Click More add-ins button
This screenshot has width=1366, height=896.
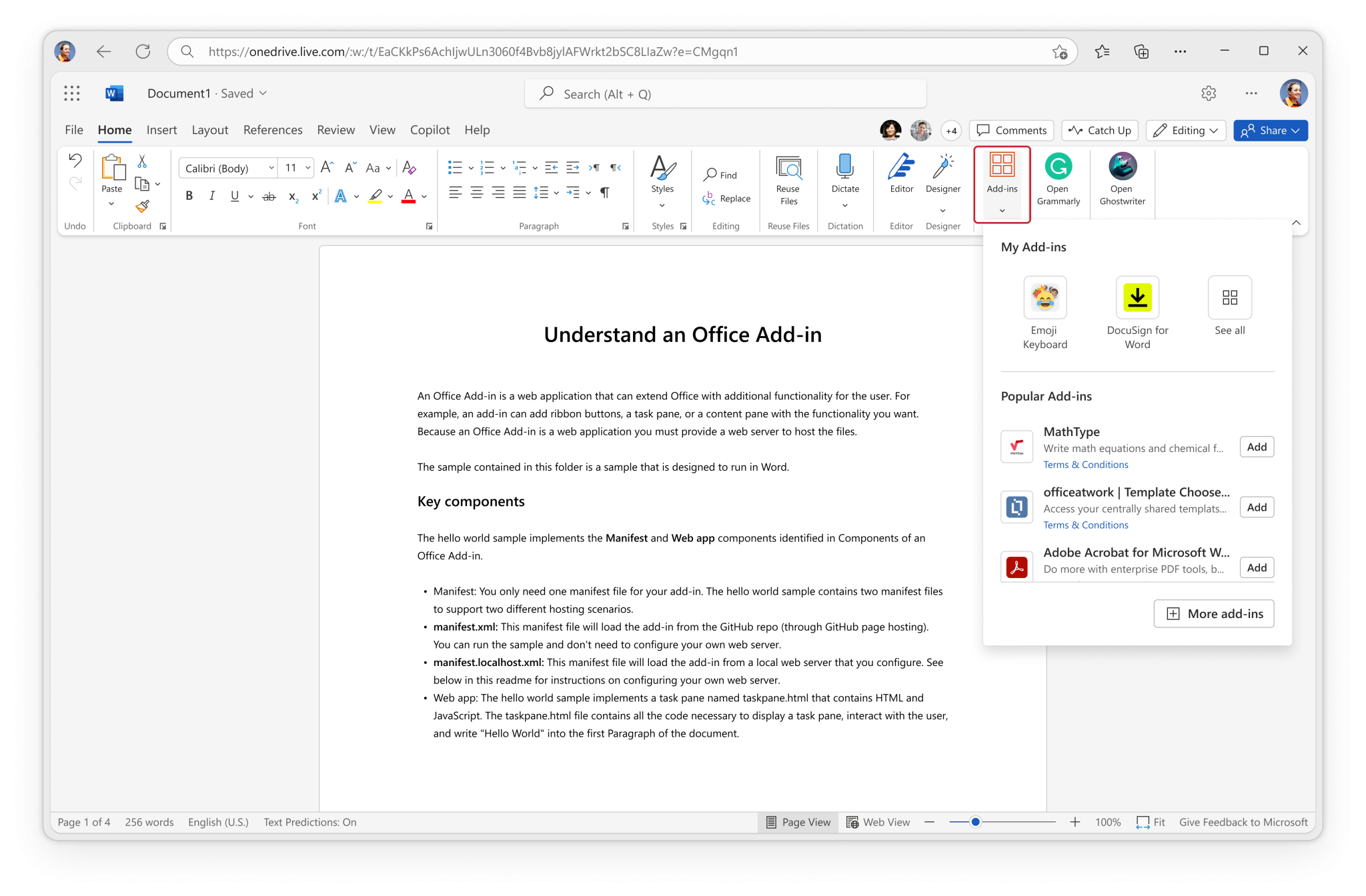[1215, 613]
